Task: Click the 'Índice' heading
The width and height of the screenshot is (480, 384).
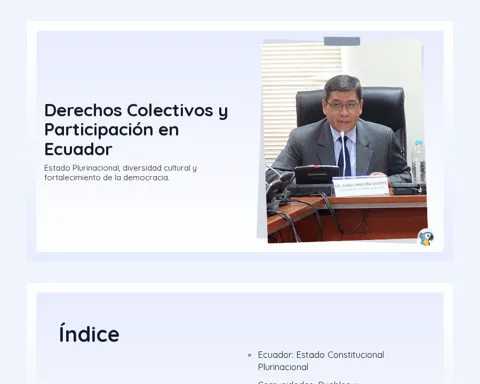Action: [89, 334]
